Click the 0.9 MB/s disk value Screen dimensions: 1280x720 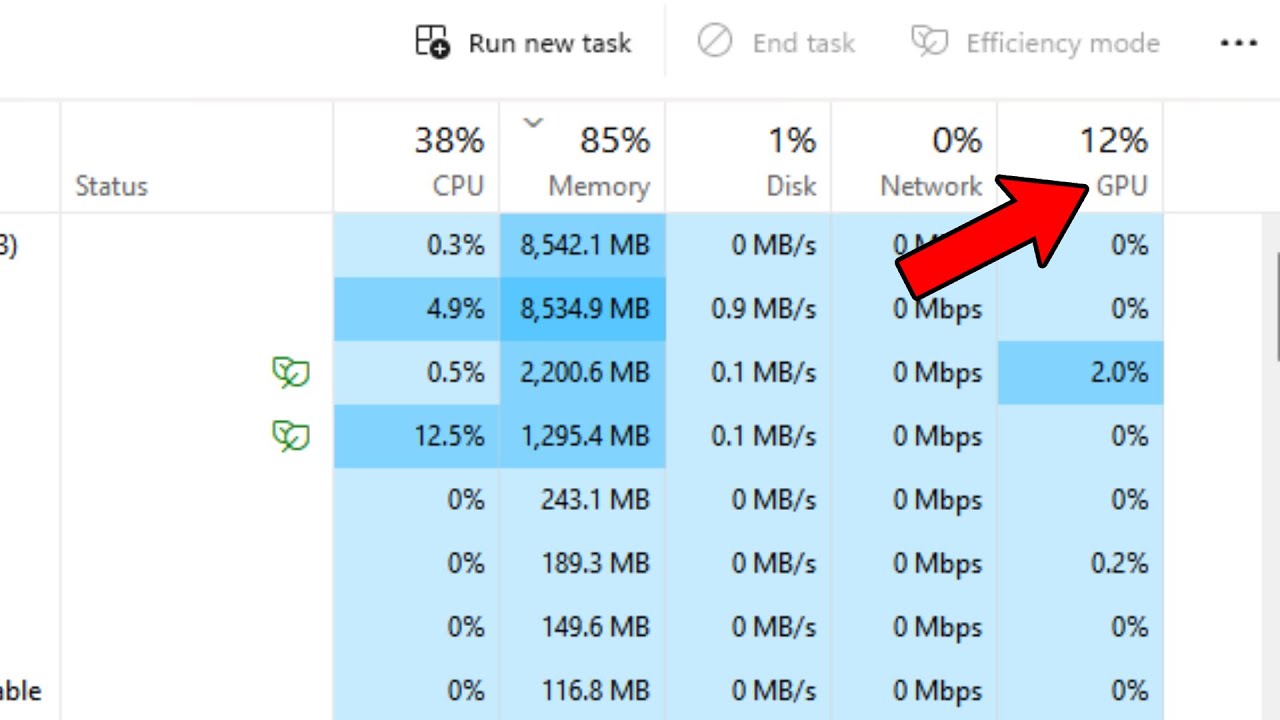763,309
